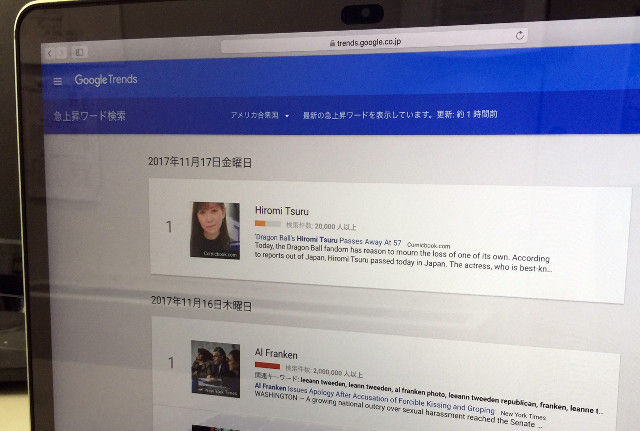
Task: Click the padlock icon in address bar
Action: coord(332,43)
